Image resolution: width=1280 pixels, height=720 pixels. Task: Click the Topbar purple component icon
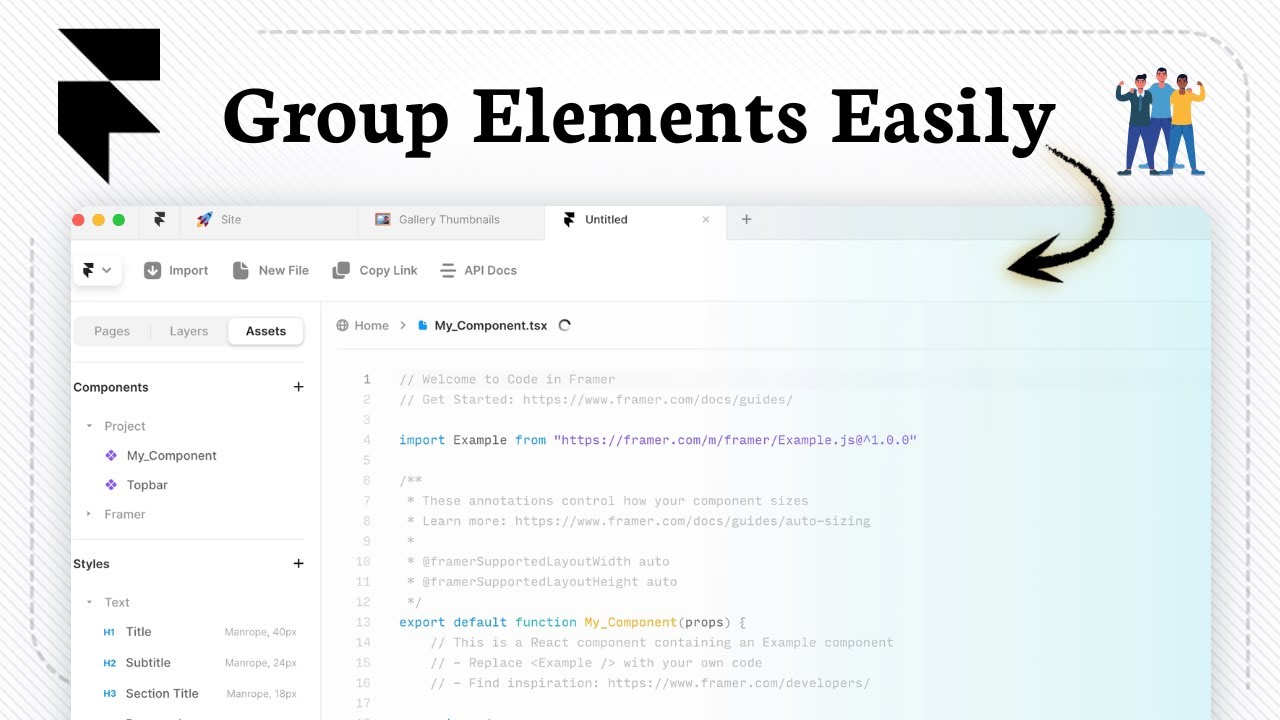(x=111, y=485)
